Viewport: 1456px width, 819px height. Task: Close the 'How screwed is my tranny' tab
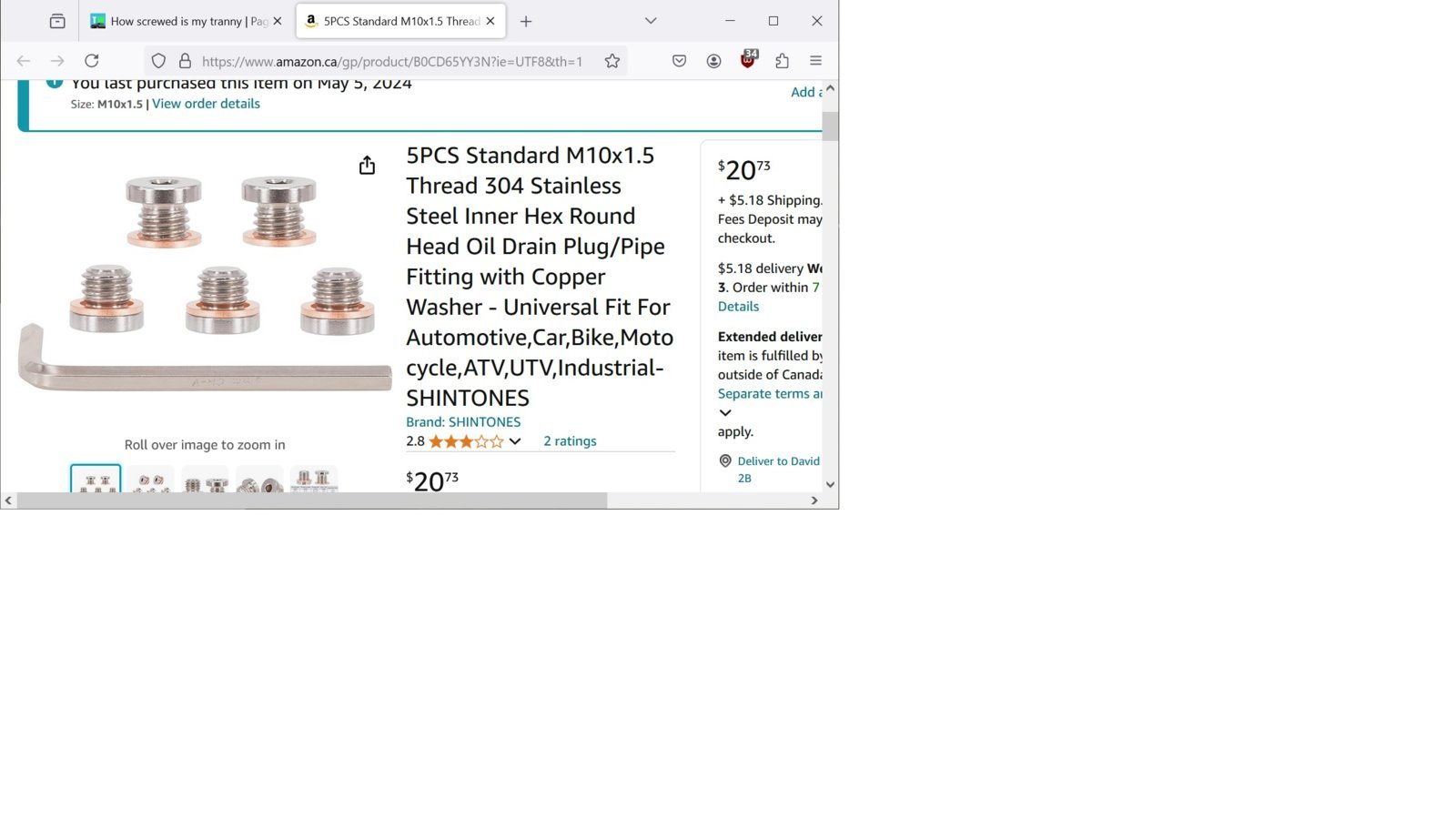[278, 21]
